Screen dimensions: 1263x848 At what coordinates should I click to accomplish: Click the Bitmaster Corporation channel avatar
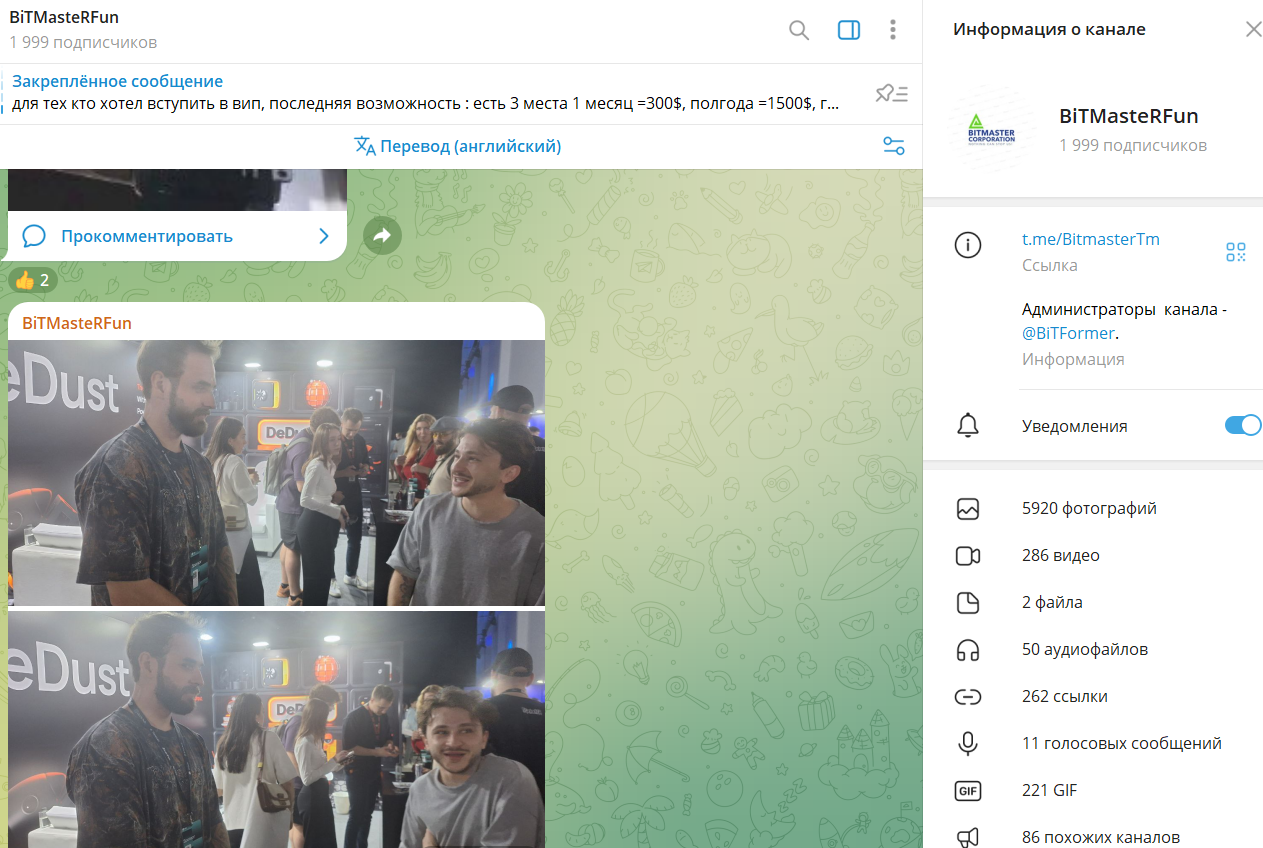coord(991,129)
